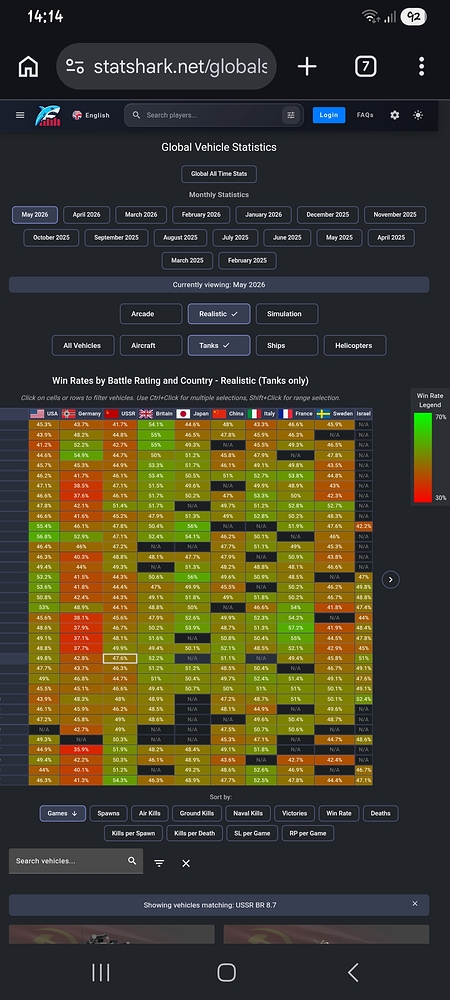Select the December 2025 month

click(328, 215)
